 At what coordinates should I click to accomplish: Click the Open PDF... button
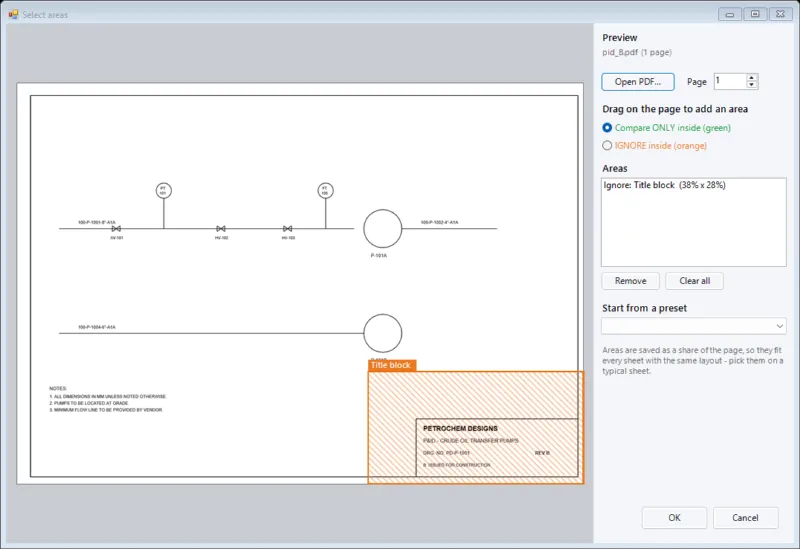638,82
